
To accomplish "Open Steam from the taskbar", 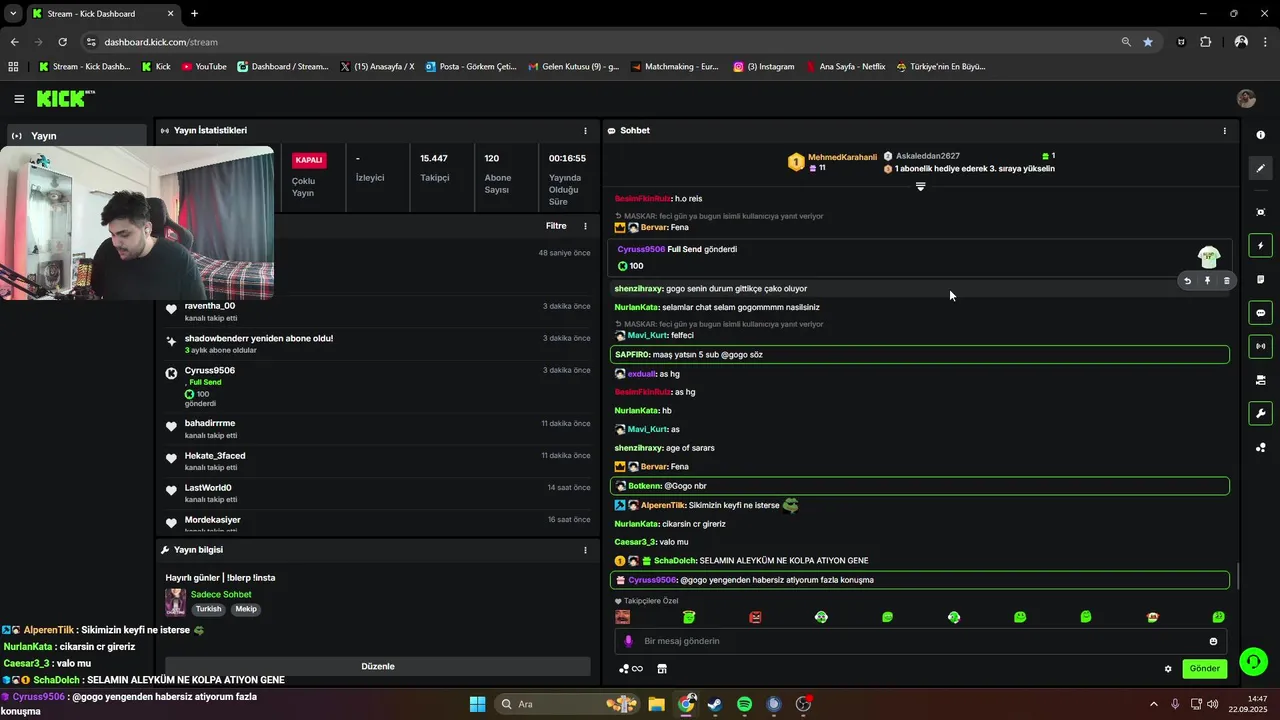I will [715, 704].
